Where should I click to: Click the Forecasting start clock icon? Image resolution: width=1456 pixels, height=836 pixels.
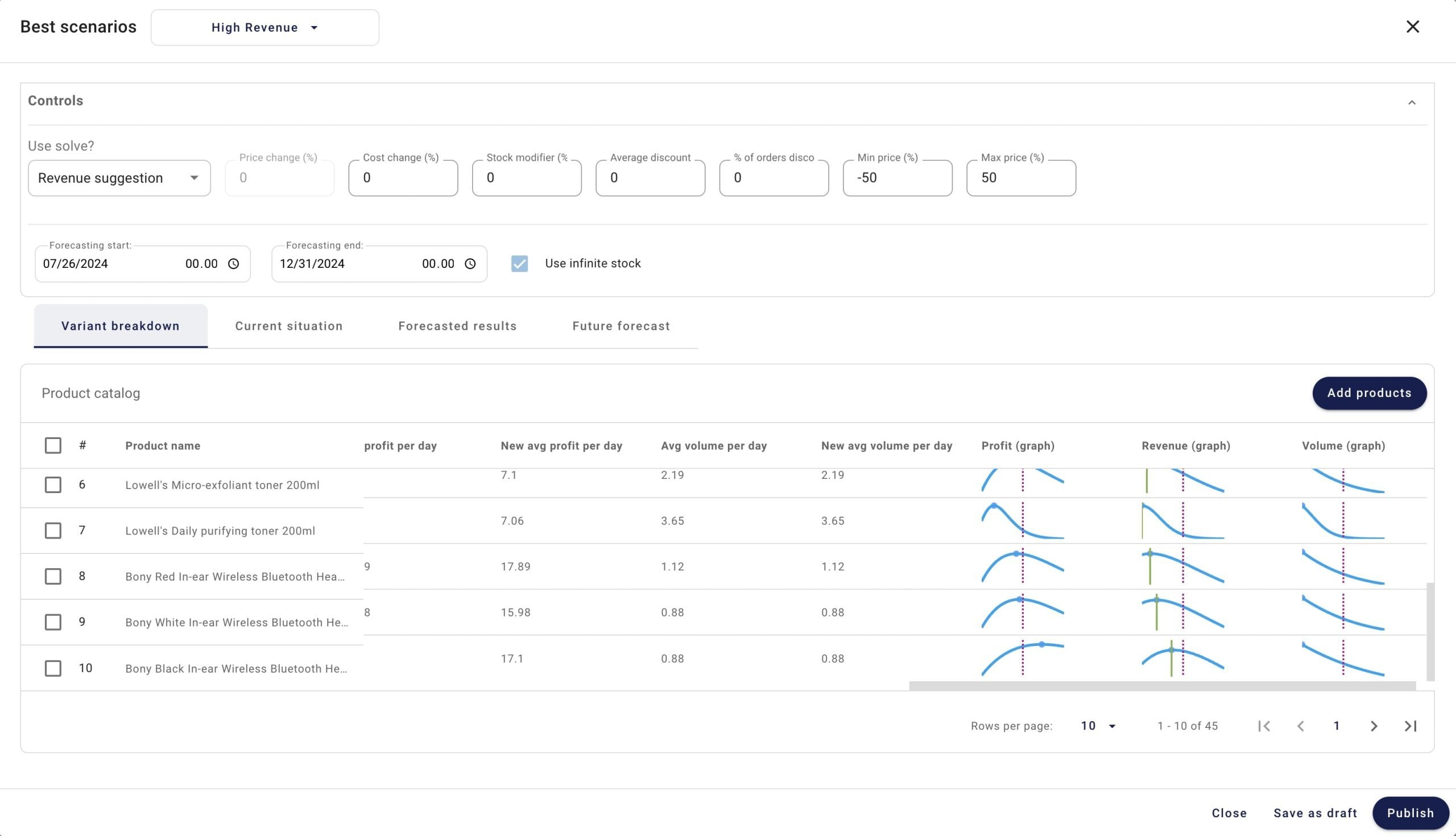click(233, 263)
